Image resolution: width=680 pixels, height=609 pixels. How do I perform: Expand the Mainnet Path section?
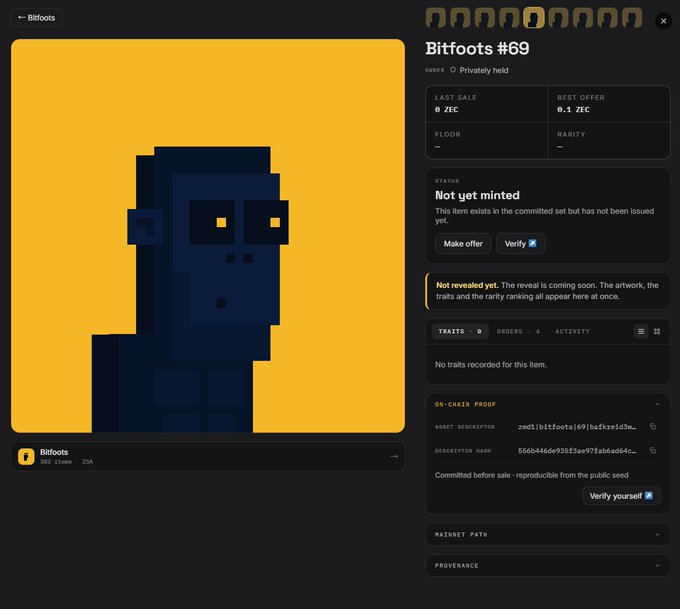pos(548,535)
